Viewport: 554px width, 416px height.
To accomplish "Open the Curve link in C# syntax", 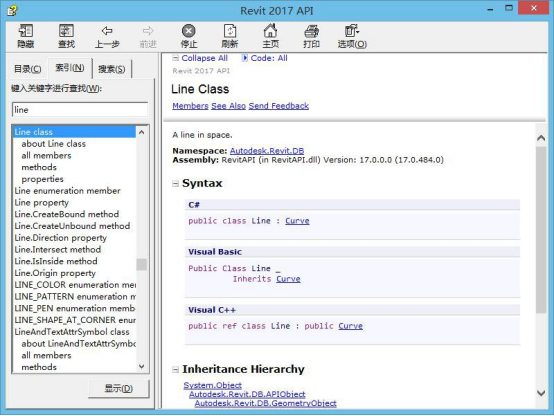I will click(x=297, y=221).
